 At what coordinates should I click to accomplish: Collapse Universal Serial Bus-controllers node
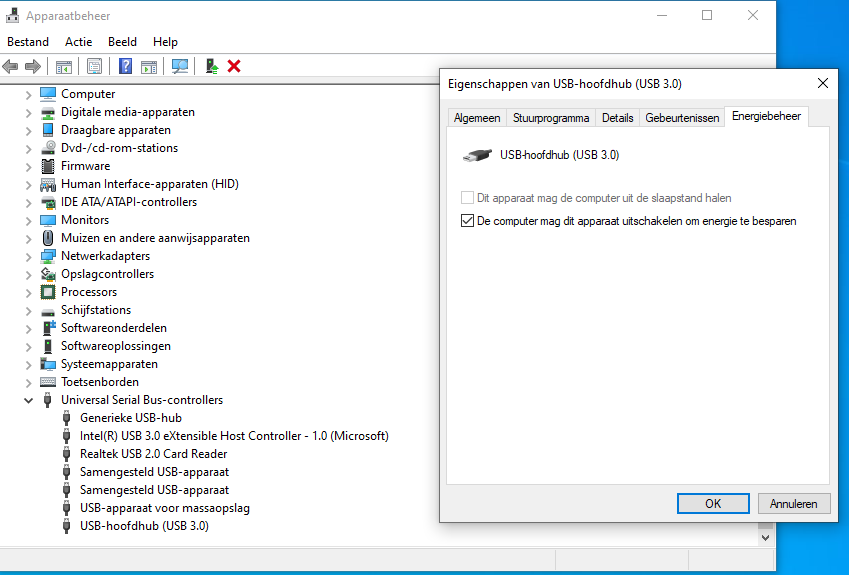[x=29, y=400]
